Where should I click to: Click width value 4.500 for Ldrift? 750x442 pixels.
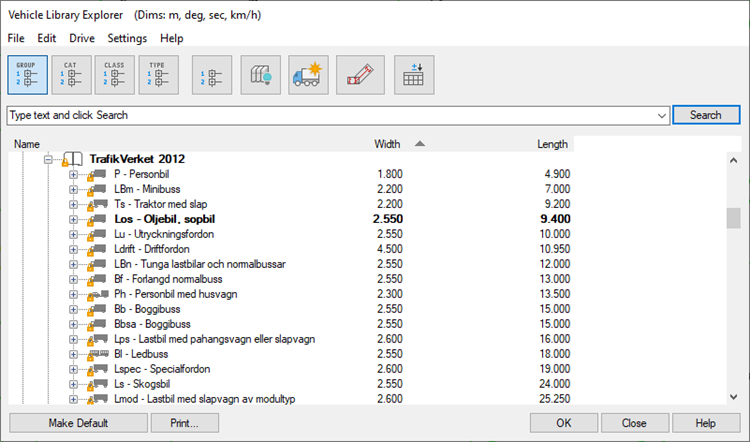point(390,249)
